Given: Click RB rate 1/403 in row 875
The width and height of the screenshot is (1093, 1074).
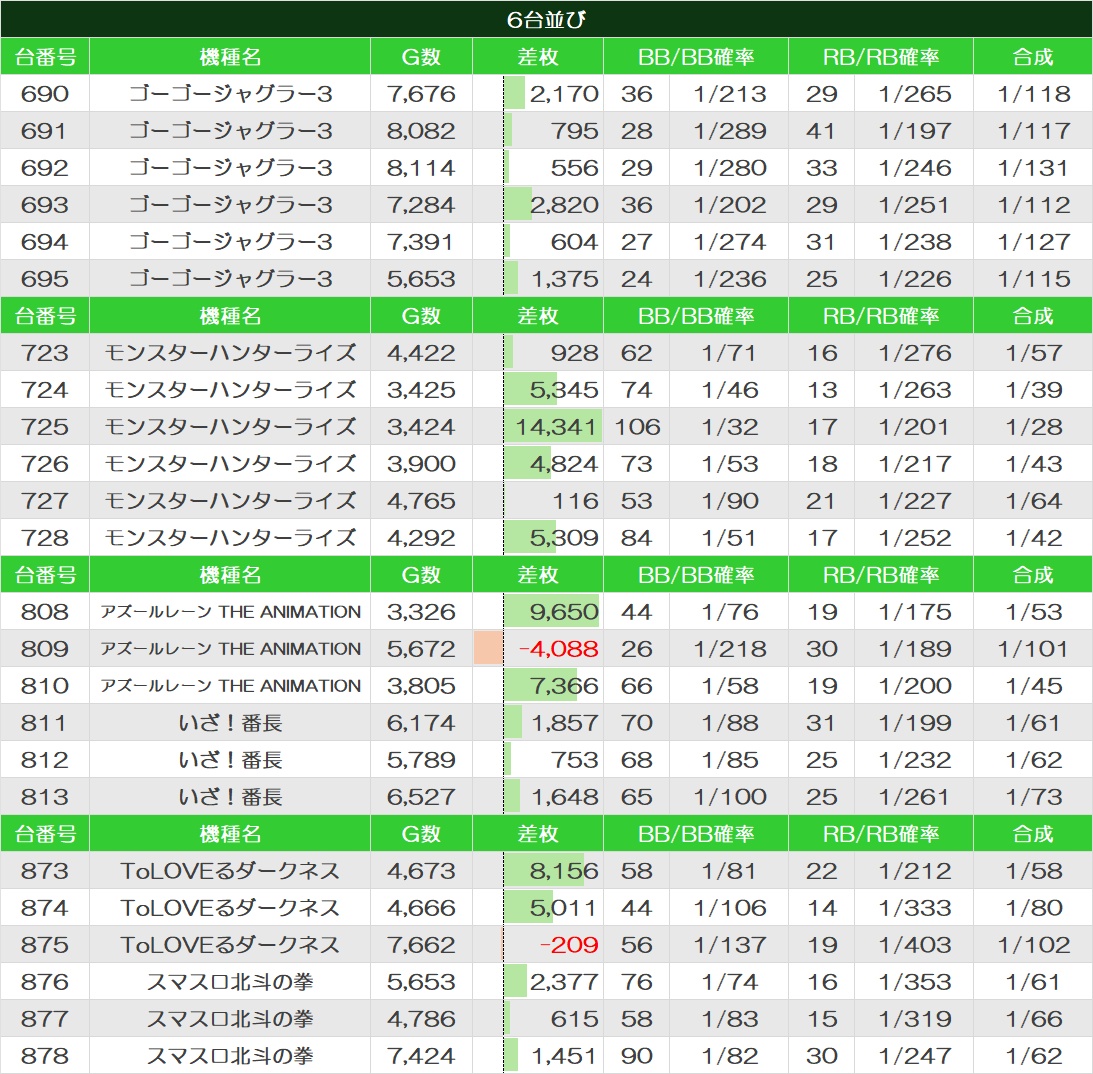Looking at the screenshot, I should point(915,944).
